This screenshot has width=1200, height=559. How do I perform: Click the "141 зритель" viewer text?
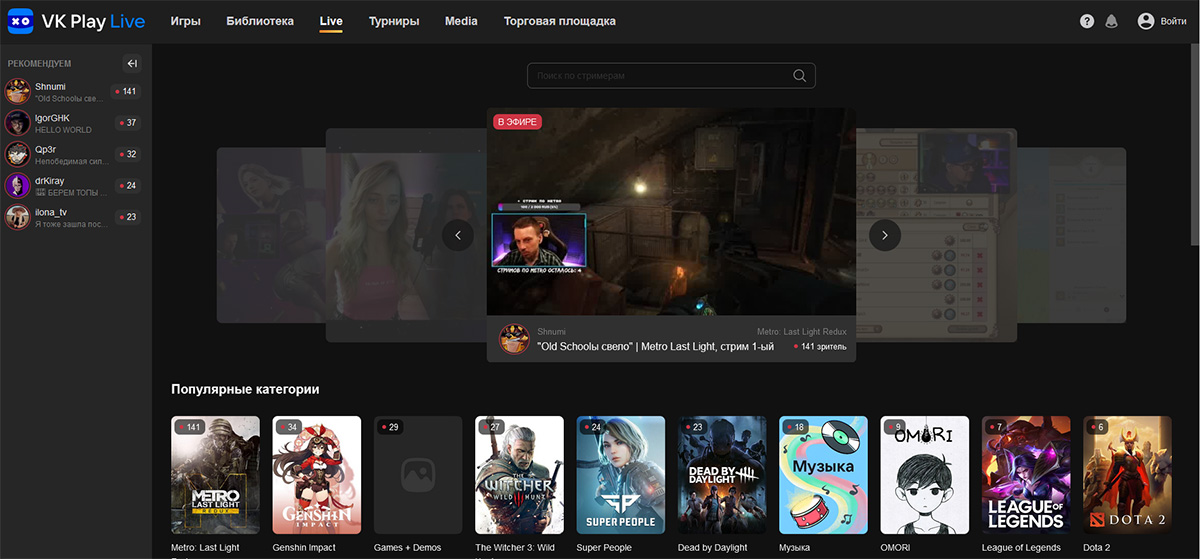820,347
